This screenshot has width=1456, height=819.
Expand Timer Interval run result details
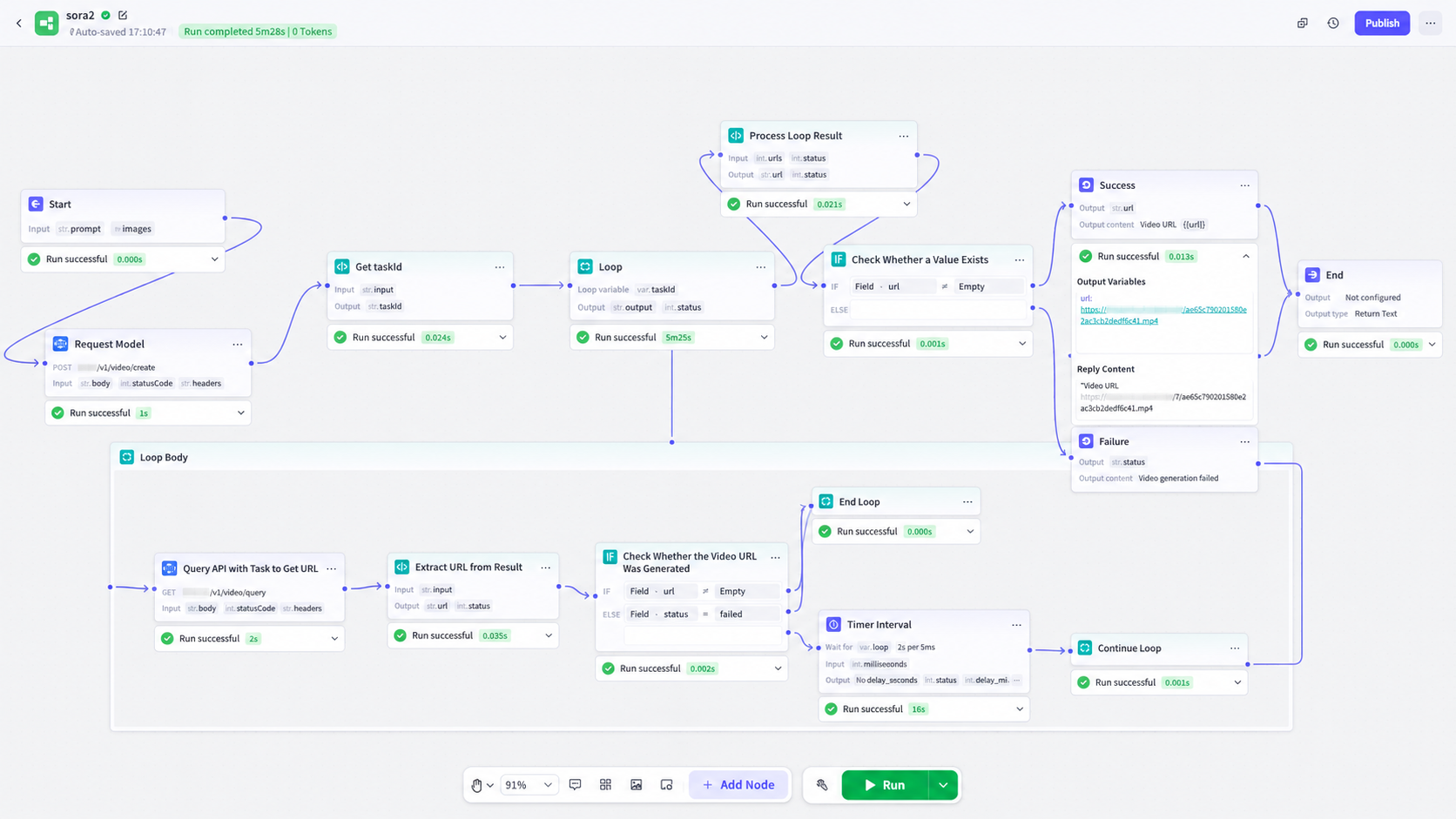[1020, 709]
